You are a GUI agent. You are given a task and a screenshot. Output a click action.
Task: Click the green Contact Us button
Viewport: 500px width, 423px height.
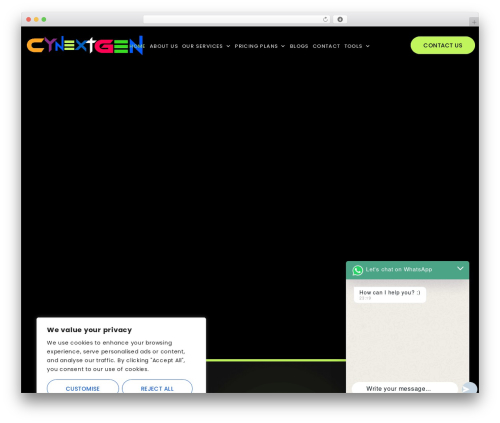click(x=443, y=45)
